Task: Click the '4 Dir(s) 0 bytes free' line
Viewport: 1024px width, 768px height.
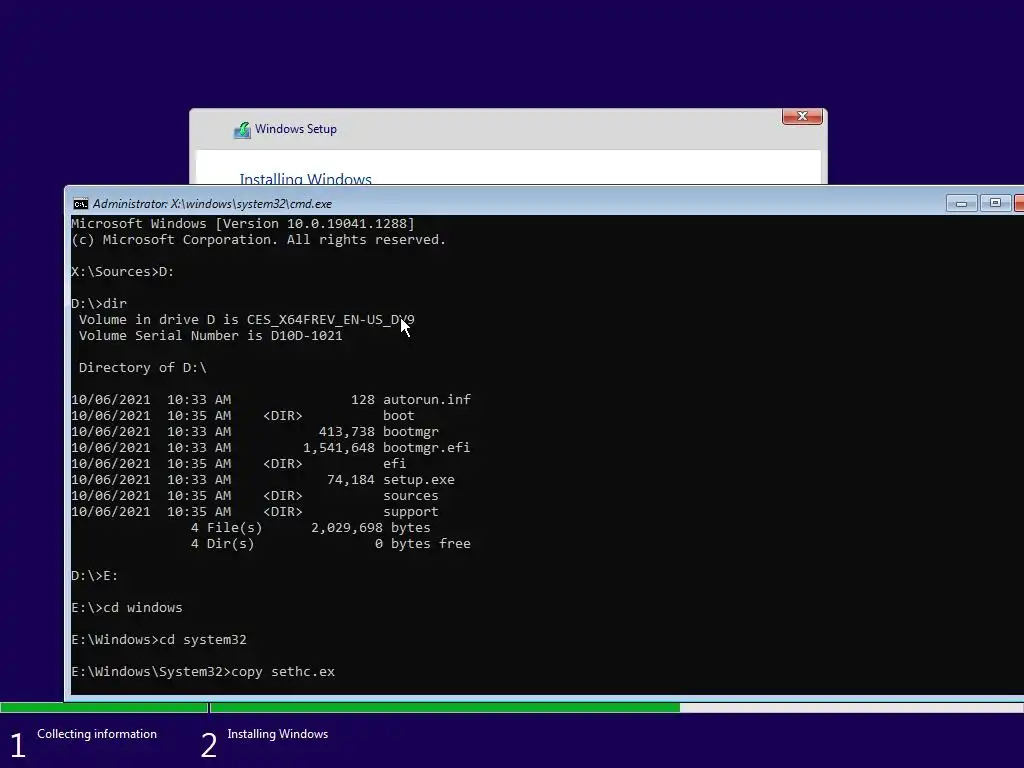Action: click(x=330, y=544)
